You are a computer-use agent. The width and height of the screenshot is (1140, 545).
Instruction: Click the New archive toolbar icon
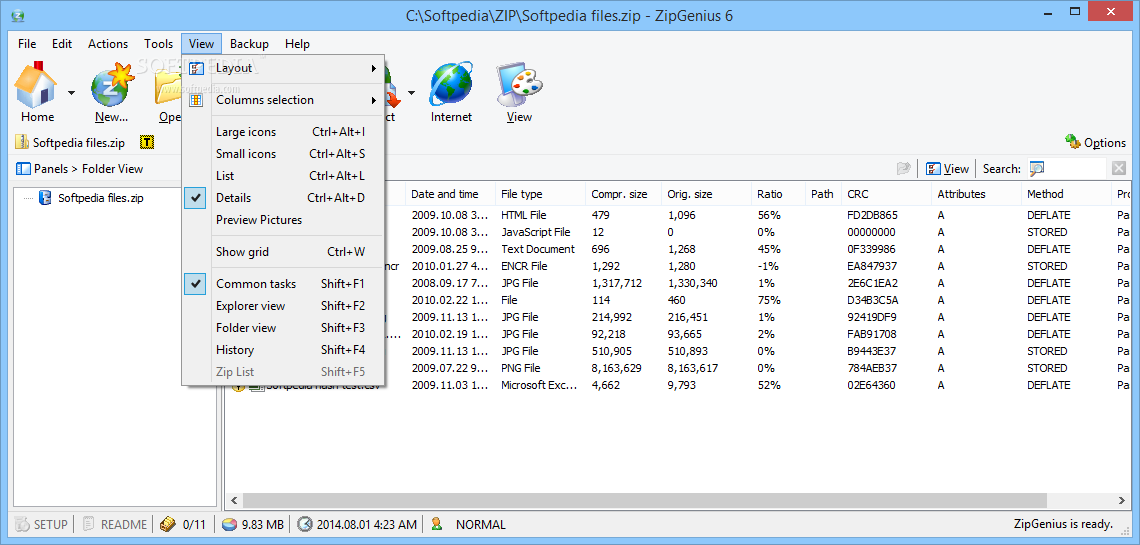point(111,84)
